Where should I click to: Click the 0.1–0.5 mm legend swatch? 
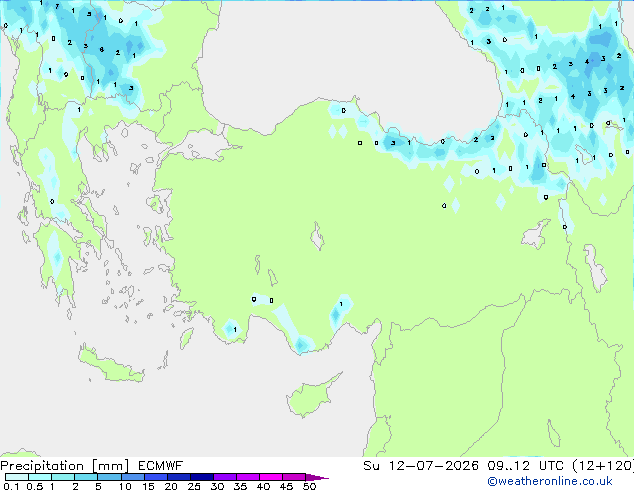[17, 477]
